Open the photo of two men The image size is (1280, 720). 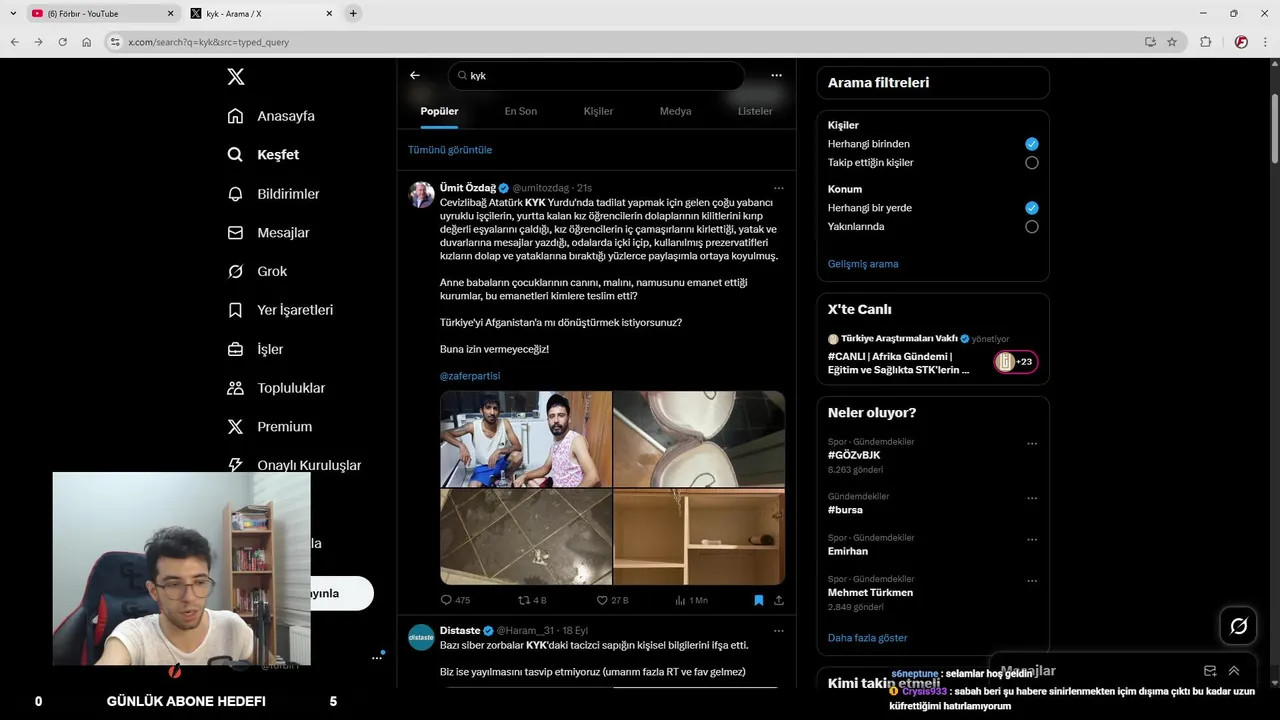pos(526,439)
